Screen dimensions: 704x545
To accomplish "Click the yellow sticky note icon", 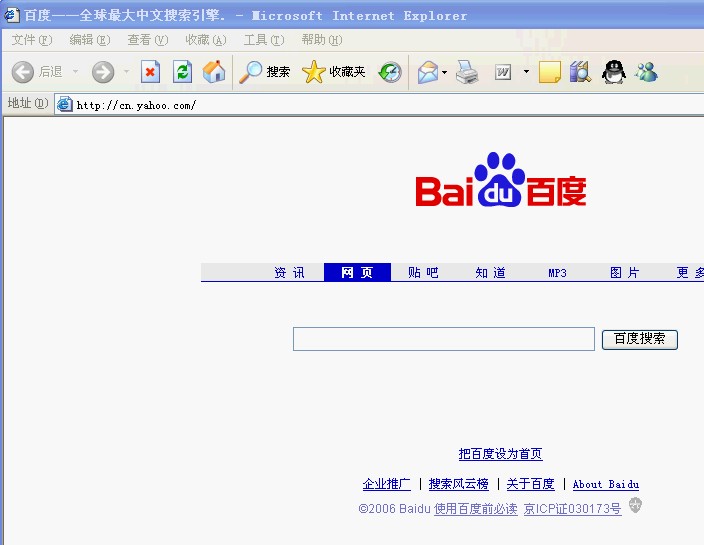I will point(550,72).
